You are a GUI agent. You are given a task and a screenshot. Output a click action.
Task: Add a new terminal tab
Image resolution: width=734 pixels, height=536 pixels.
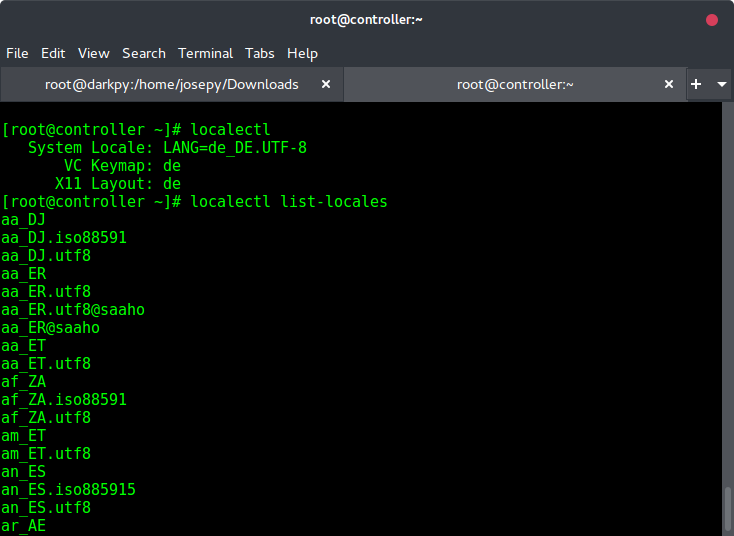(696, 84)
